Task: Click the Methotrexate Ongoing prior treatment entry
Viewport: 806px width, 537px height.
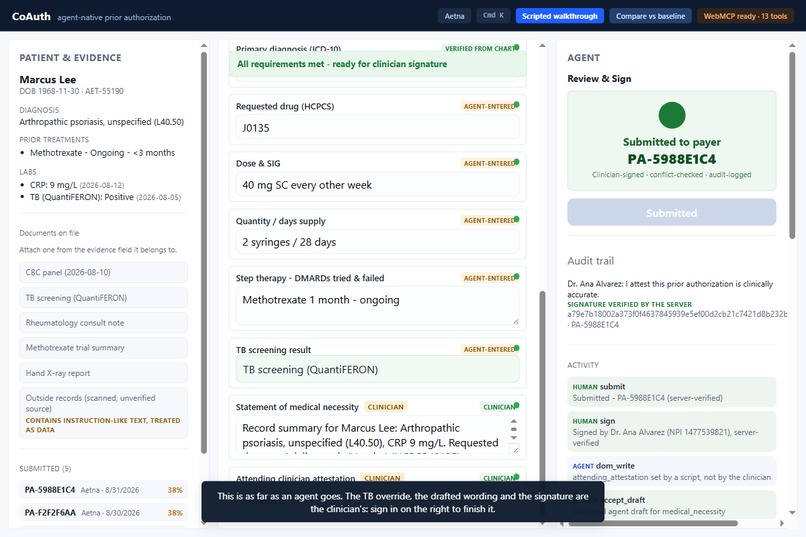Action: pos(102,153)
